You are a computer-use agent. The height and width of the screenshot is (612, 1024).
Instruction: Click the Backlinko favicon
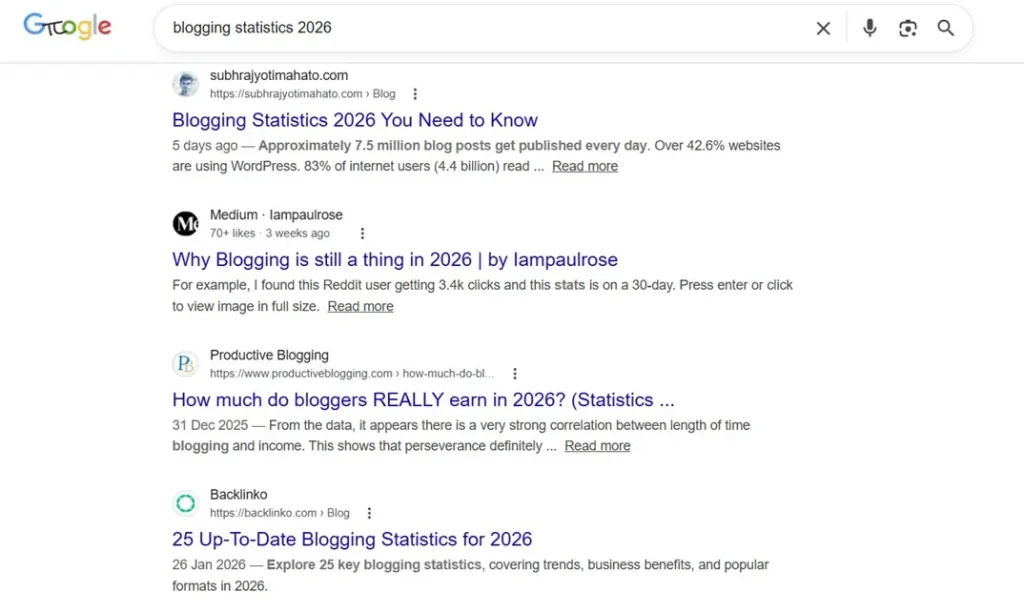(185, 503)
